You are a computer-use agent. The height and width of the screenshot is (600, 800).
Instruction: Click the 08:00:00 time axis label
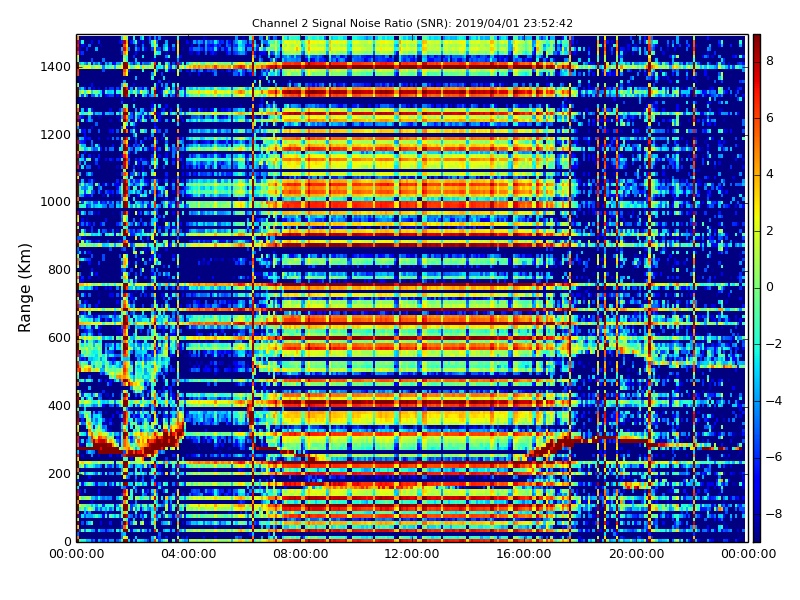pos(301,554)
